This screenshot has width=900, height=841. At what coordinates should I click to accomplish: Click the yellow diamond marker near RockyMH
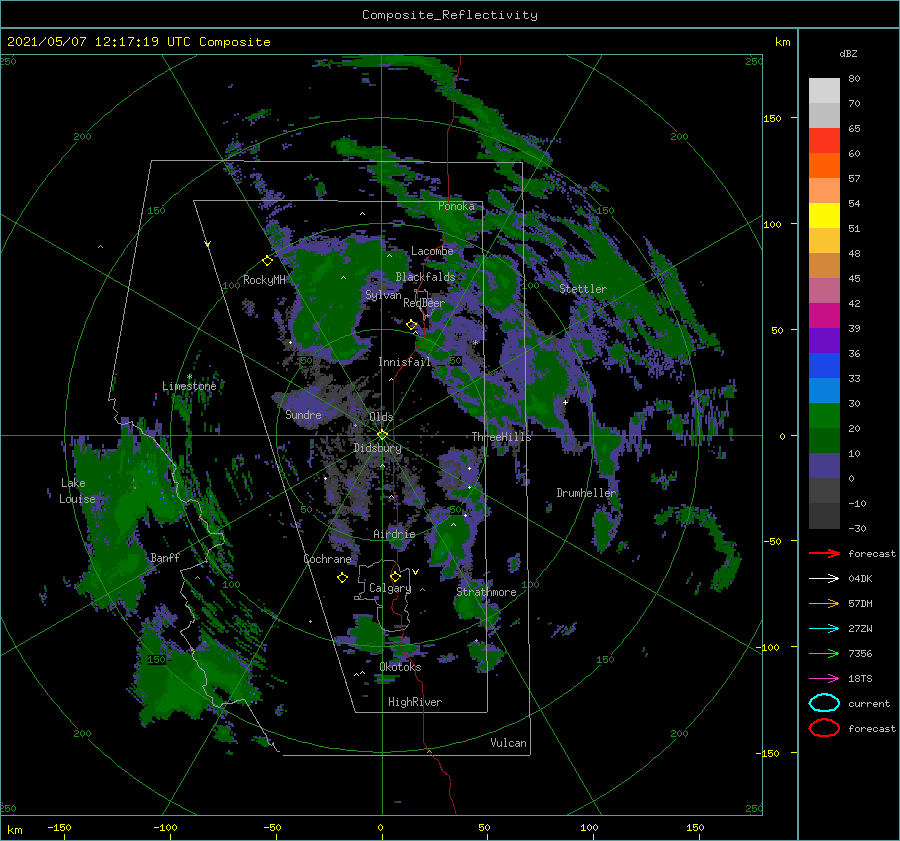tap(267, 261)
